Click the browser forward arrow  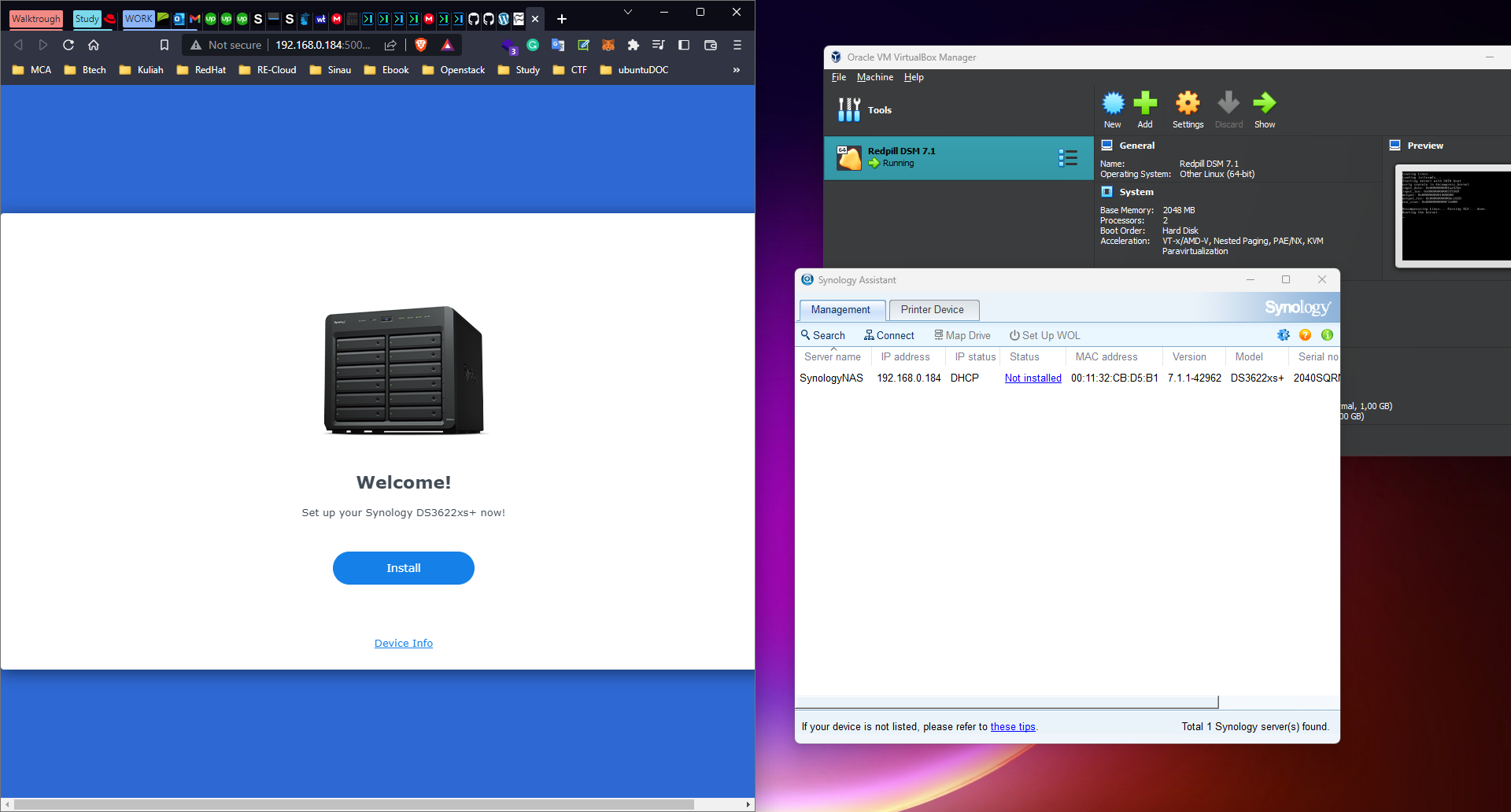(43, 45)
